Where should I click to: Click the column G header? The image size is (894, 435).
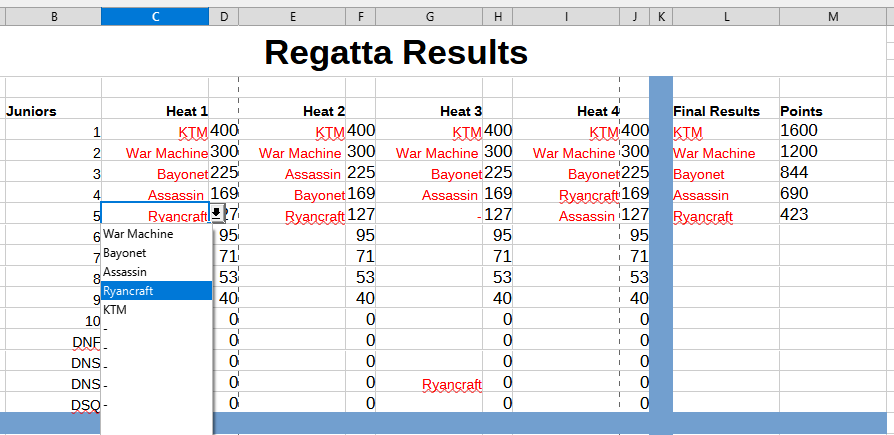pyautogui.click(x=429, y=17)
